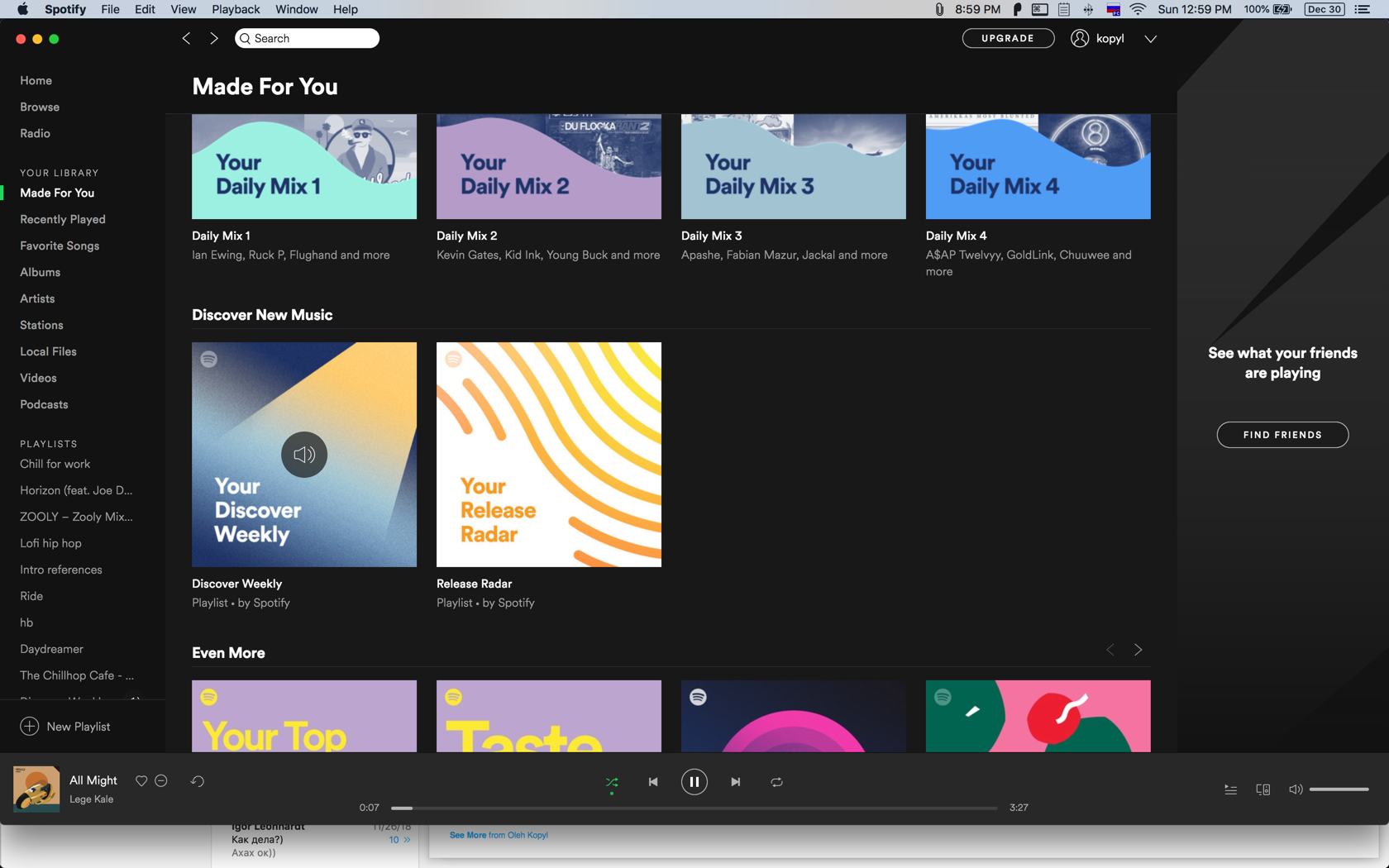Image resolution: width=1389 pixels, height=868 pixels.
Task: Open the Daily Mix 2 cover
Action: click(x=549, y=166)
